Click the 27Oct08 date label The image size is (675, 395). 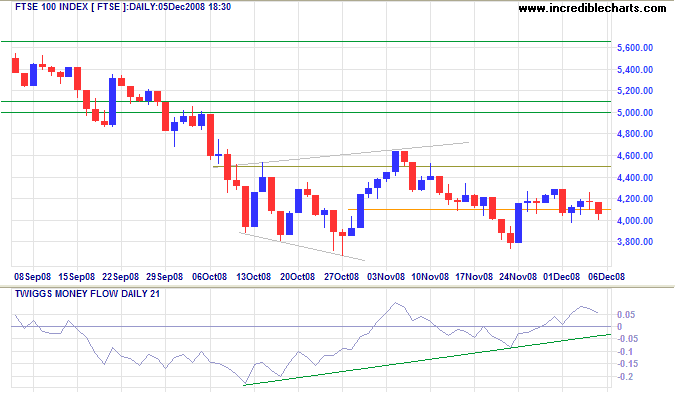point(341,277)
